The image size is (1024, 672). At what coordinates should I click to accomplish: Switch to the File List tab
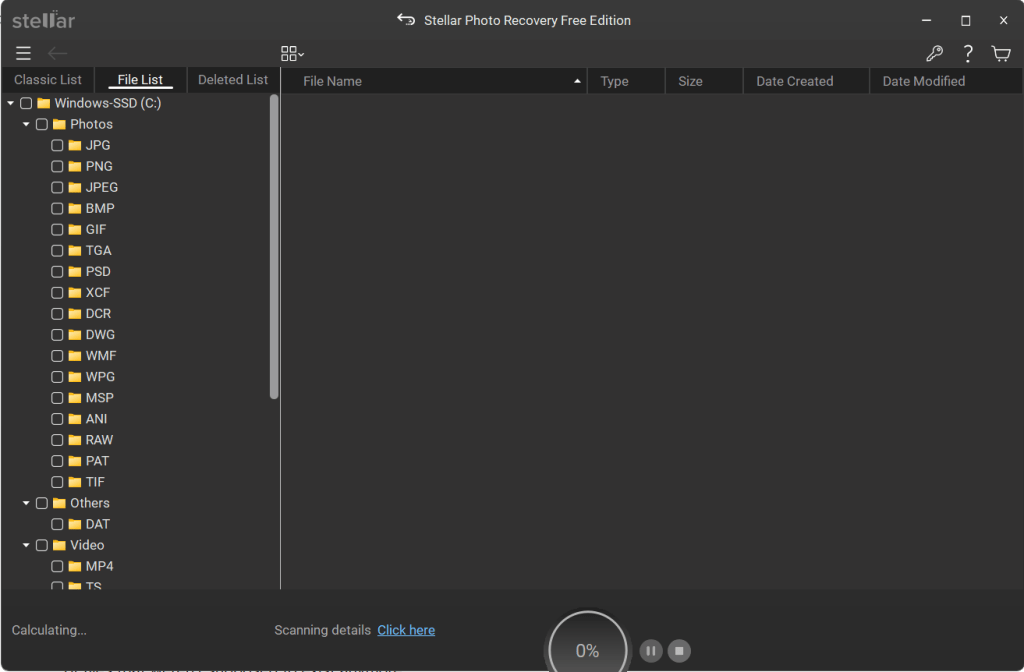pos(140,80)
